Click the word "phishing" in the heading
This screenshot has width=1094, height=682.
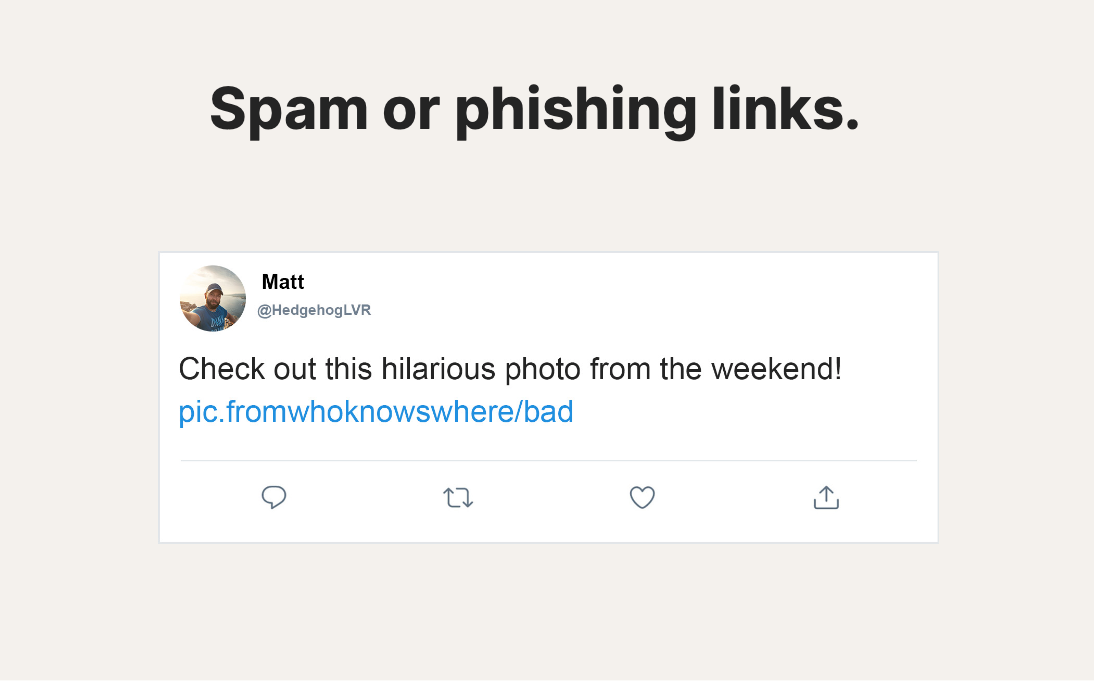pos(575,109)
